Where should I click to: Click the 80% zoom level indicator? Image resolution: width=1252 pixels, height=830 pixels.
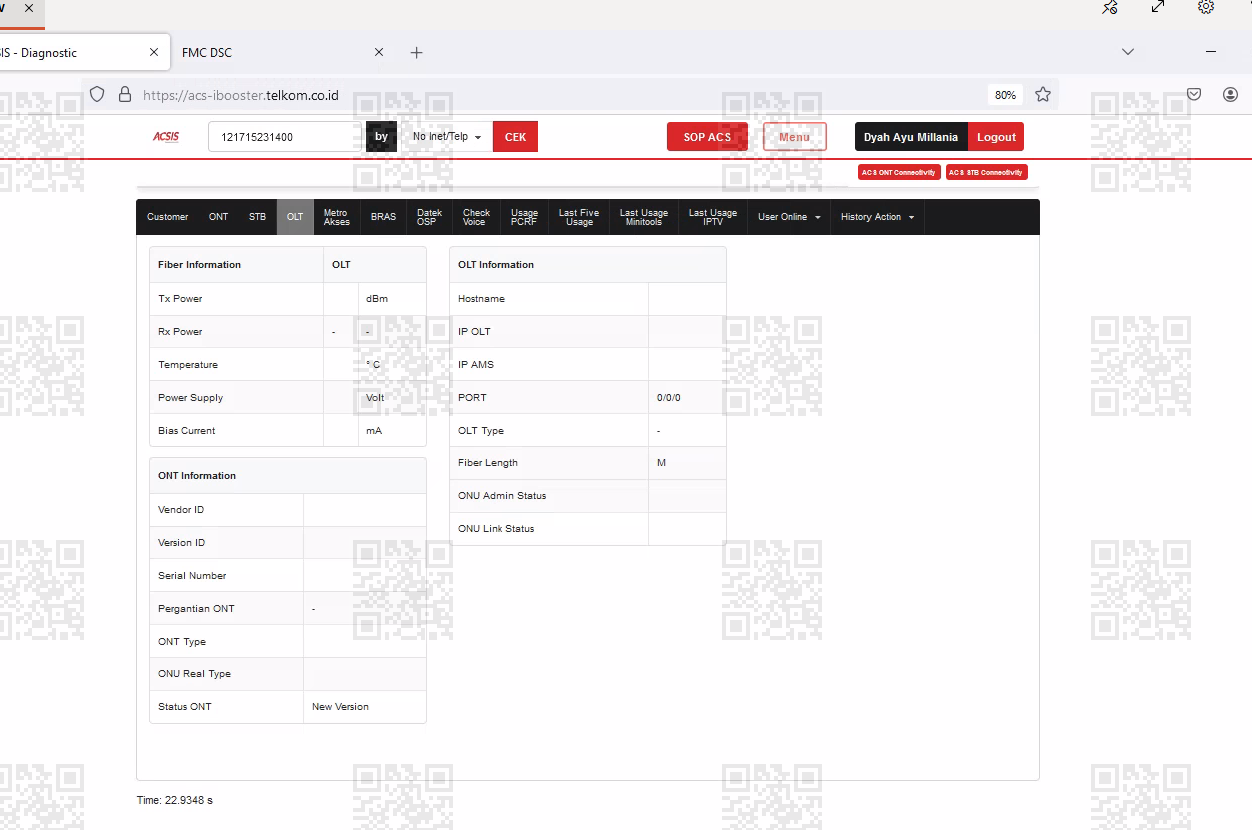(1005, 95)
